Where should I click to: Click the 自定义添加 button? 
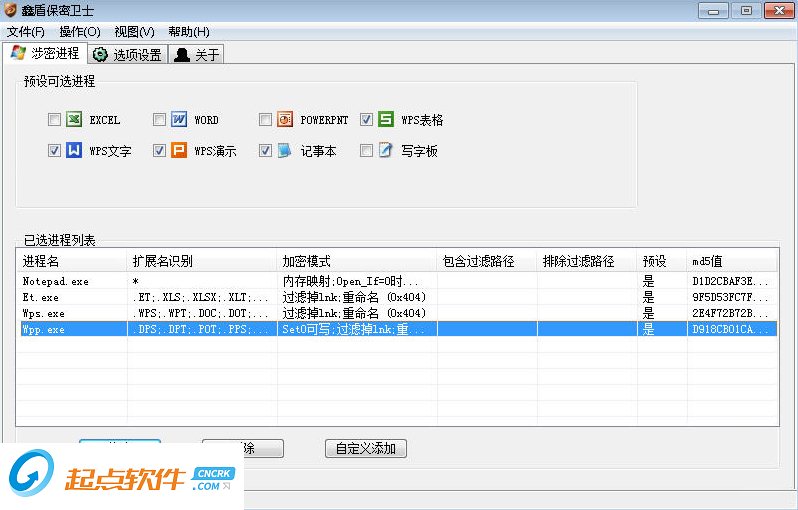pos(365,448)
